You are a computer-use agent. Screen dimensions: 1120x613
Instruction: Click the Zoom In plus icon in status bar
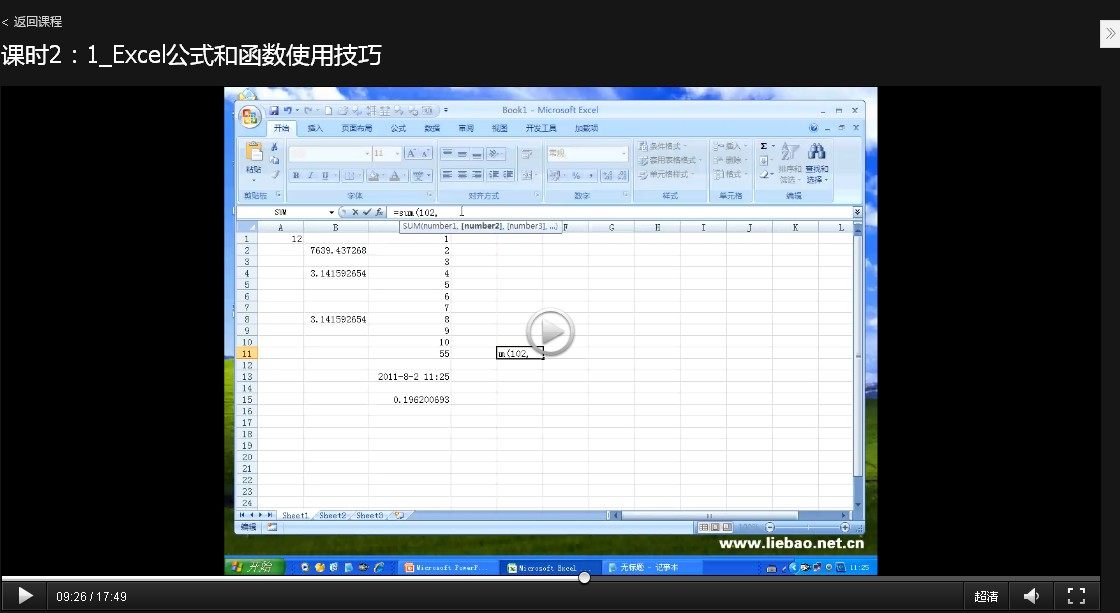[x=845, y=527]
